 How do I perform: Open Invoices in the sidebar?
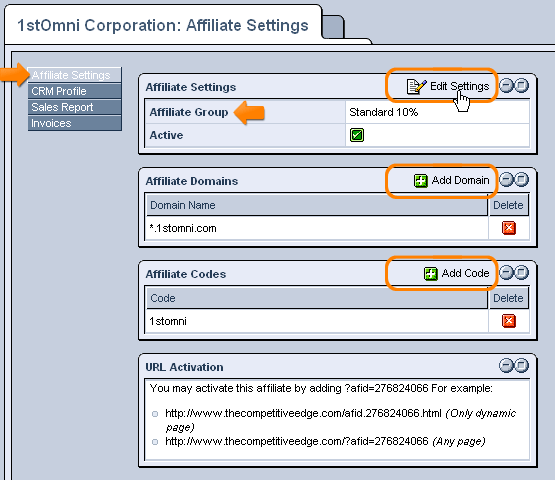pos(75,123)
